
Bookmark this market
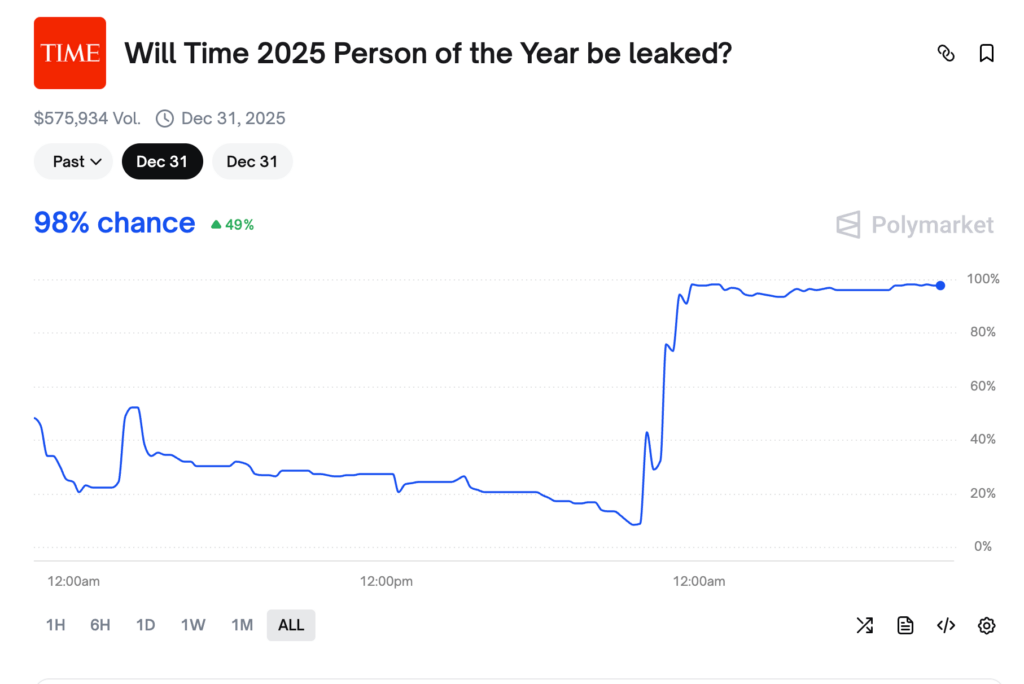tap(986, 53)
